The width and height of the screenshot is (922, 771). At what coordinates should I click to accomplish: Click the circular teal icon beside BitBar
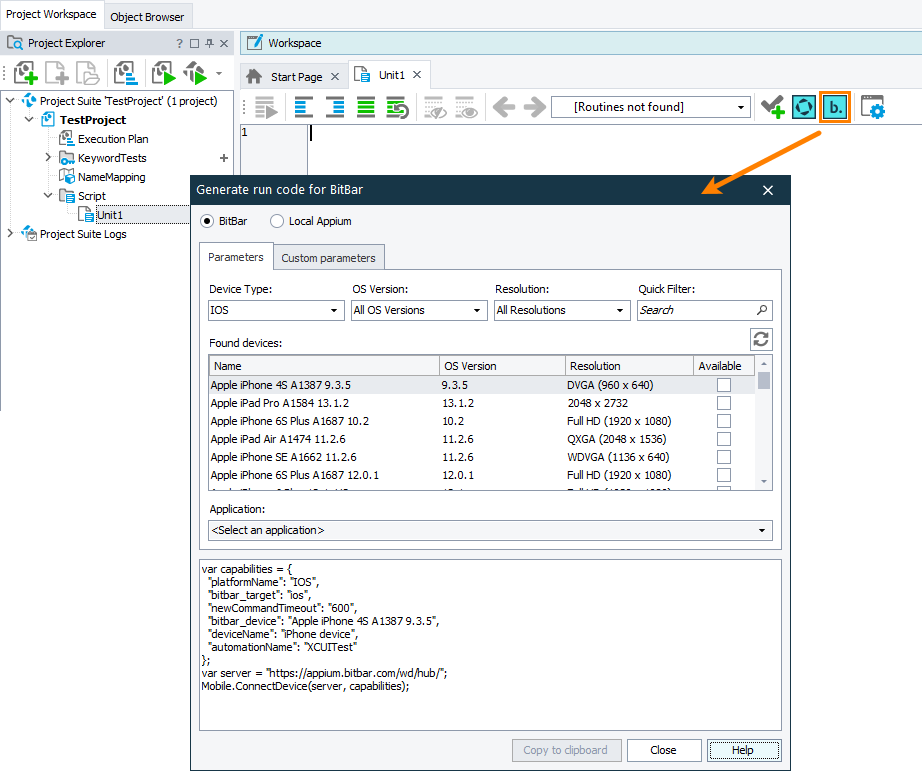coord(803,107)
